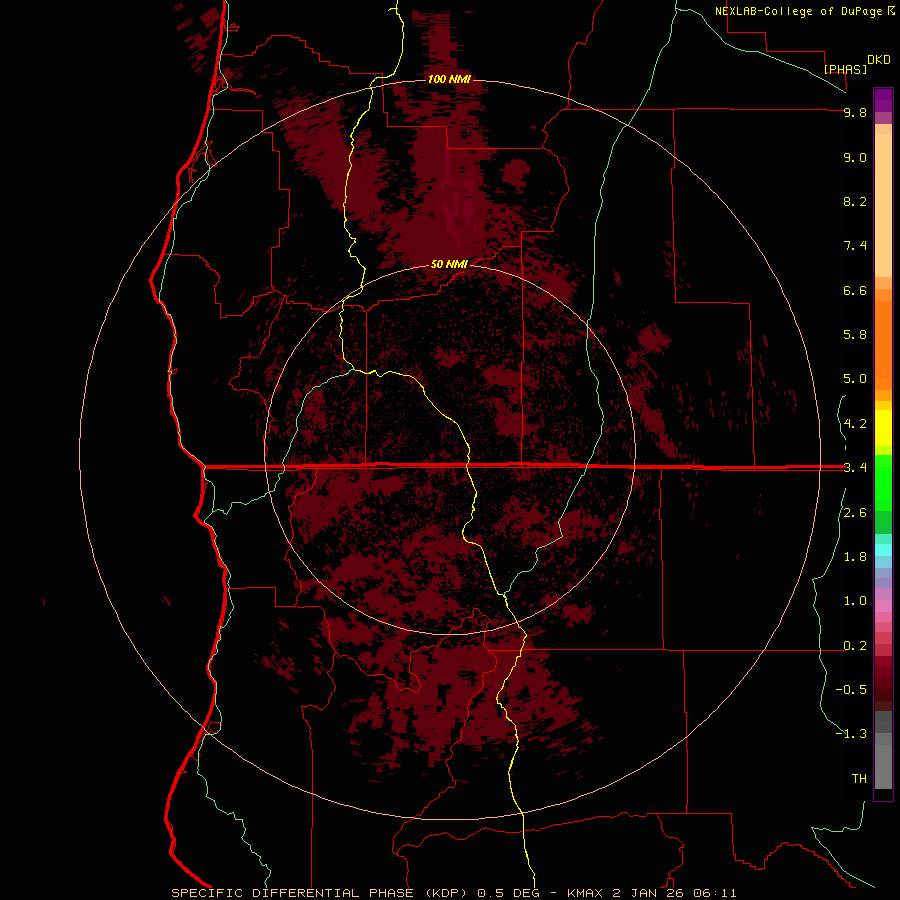Click the 0.2 value on the color scale
Viewport: 900px width, 900px height.
pos(855,646)
